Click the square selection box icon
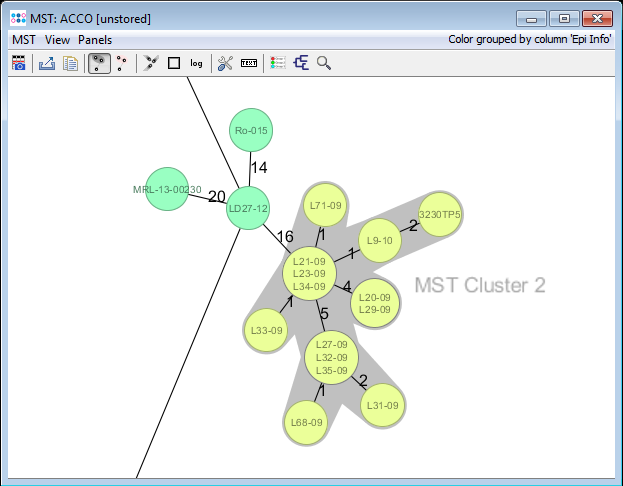 (x=173, y=63)
